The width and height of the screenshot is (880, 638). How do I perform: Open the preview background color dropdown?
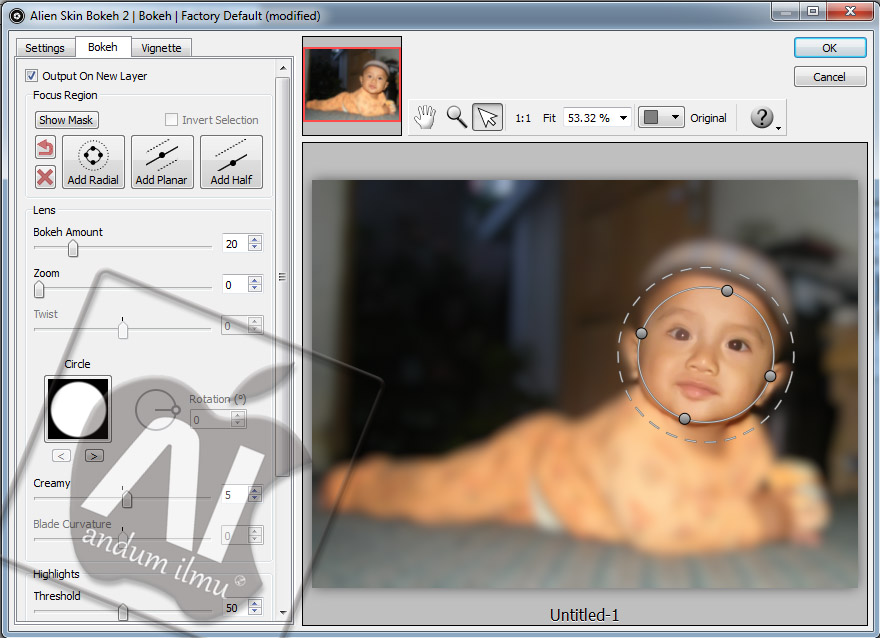pyautogui.click(x=675, y=117)
